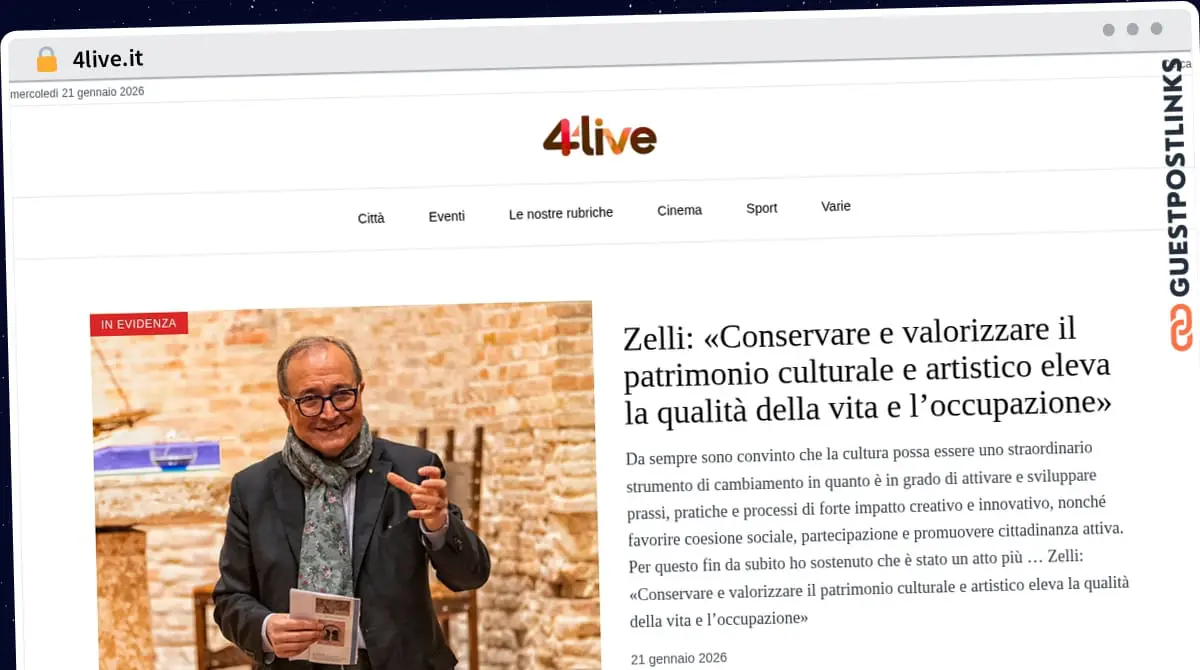Go to the Eventi section

point(447,216)
